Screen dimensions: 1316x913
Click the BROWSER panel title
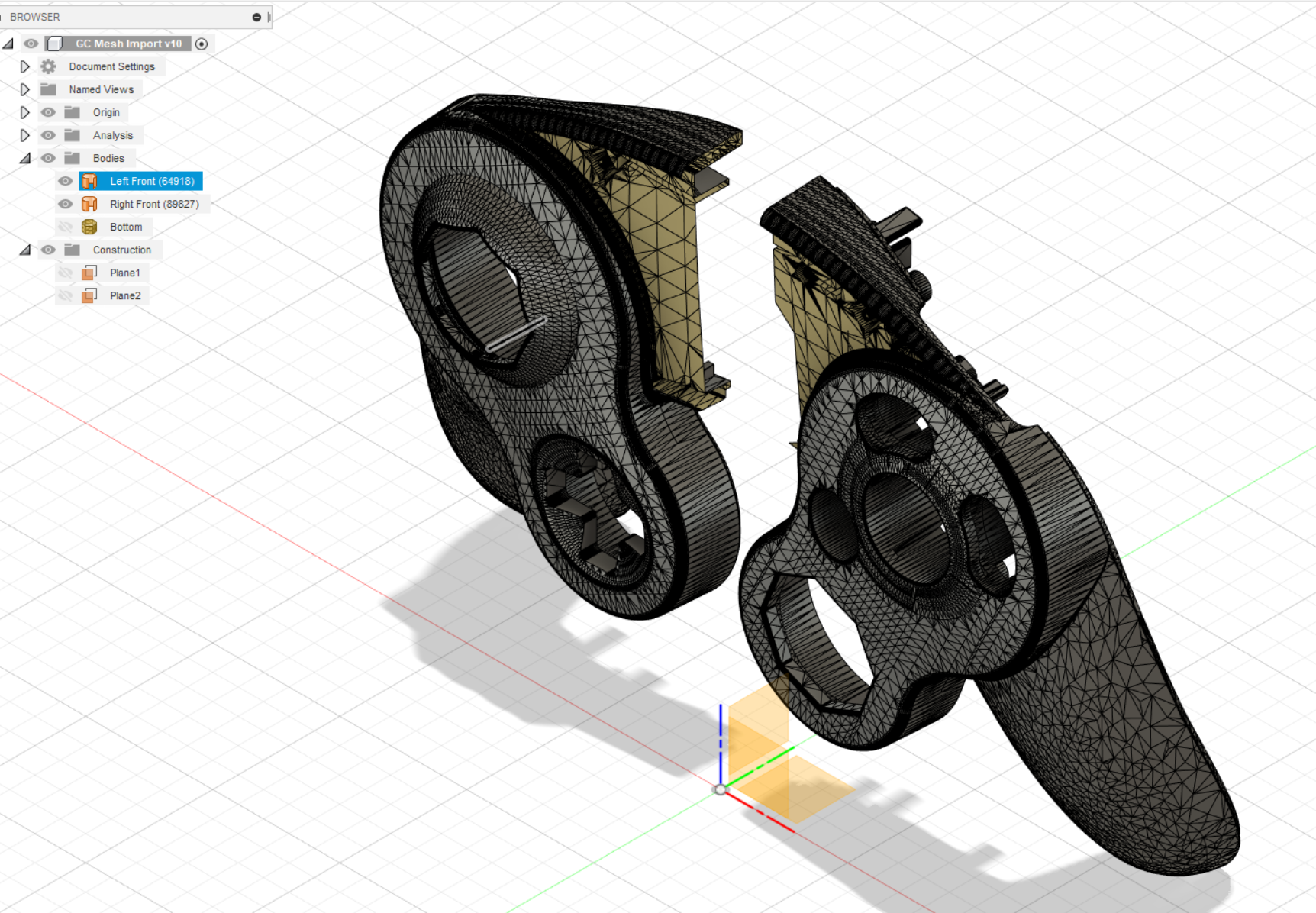pos(35,17)
